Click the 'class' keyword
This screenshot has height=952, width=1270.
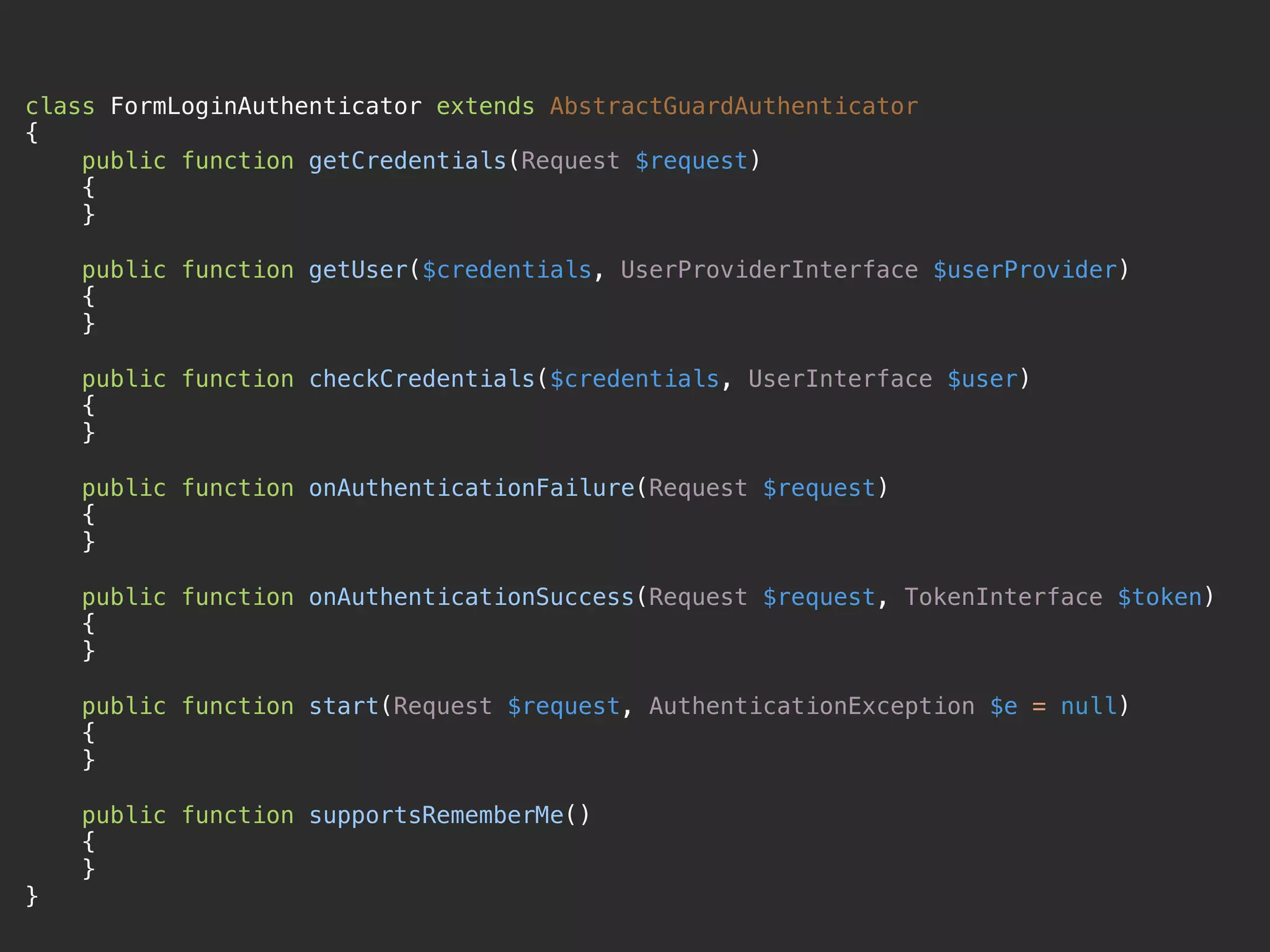60,106
